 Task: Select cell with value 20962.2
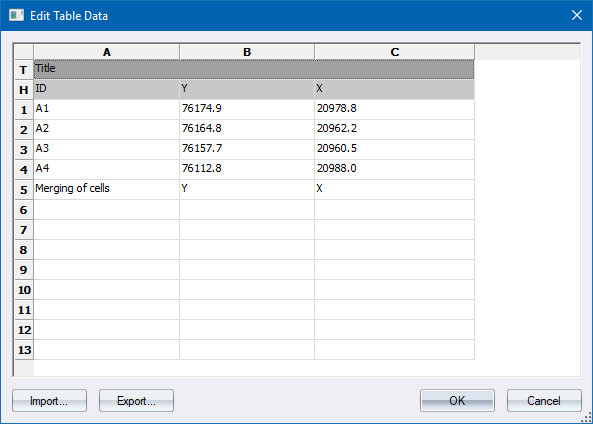[394, 130]
